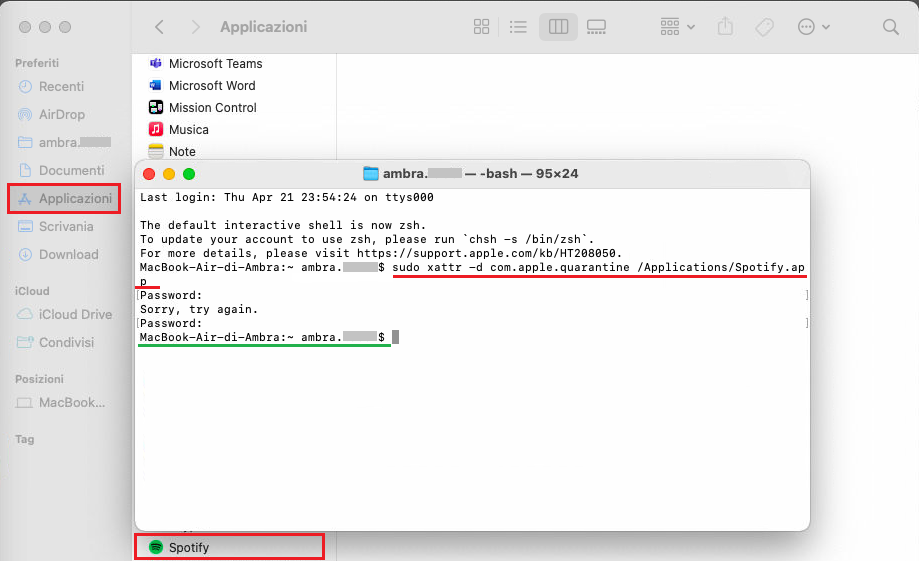Switch Finder to icon view
Image resolution: width=919 pixels, height=561 pixels.
(481, 27)
